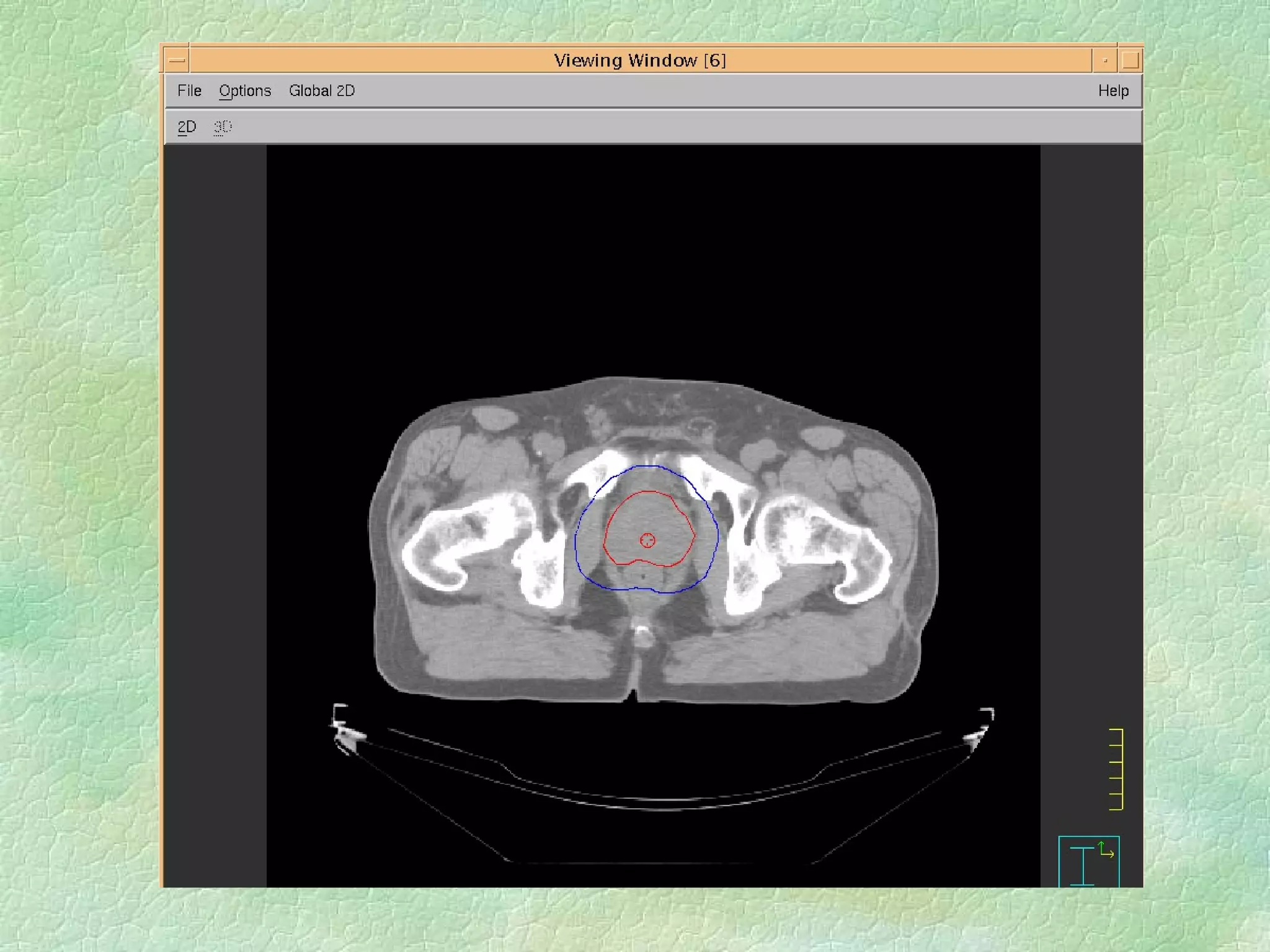Open the window menu button in title bar
Screen dimensions: 1270x952
click(x=177, y=60)
